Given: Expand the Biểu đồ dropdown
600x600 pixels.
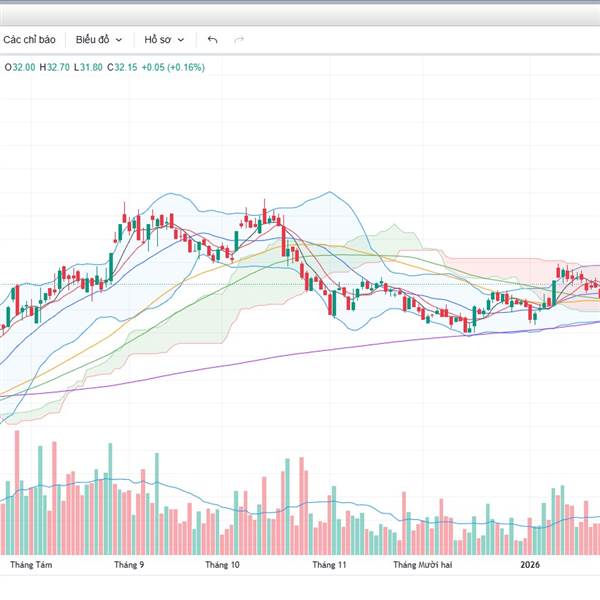Looking at the screenshot, I should click(x=99, y=40).
